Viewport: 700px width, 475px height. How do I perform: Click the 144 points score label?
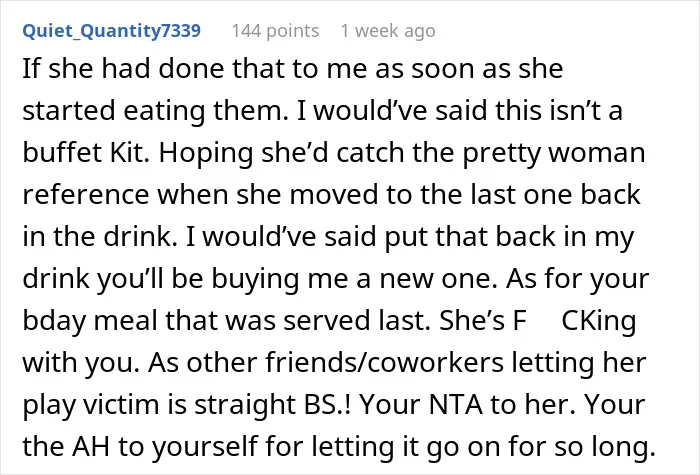coord(275,31)
